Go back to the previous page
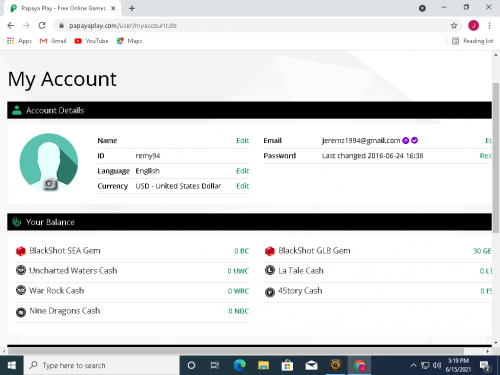Screen dimensions: 500x375 point(11,25)
